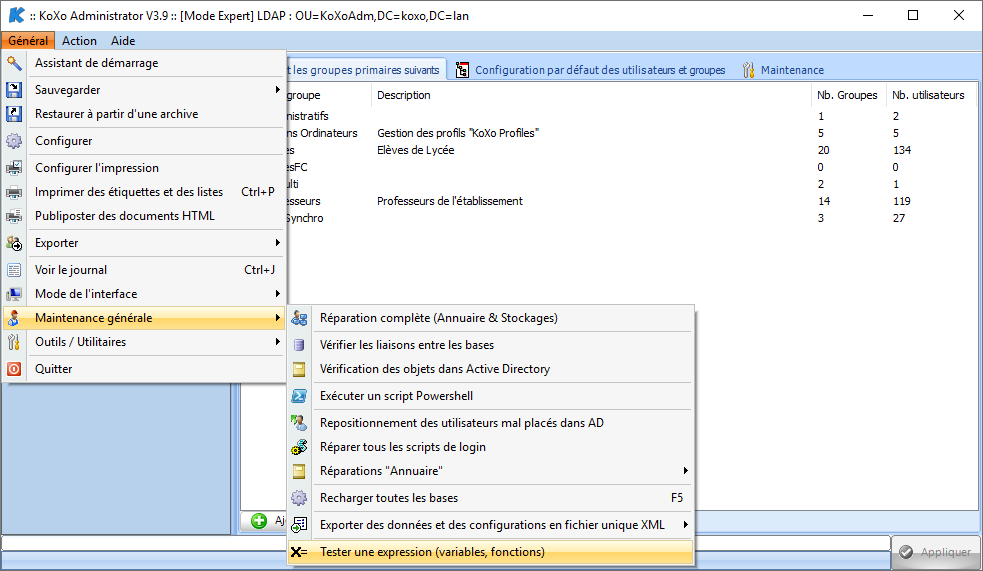983x571 pixels.
Task: Select Voir le journal menu entry
Action: (x=144, y=270)
